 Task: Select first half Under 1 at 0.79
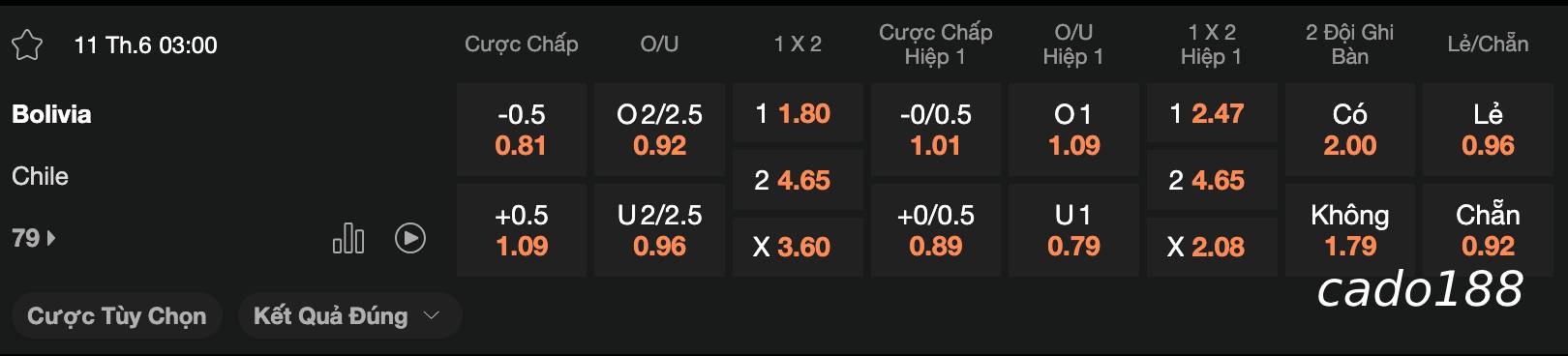(x=1073, y=230)
